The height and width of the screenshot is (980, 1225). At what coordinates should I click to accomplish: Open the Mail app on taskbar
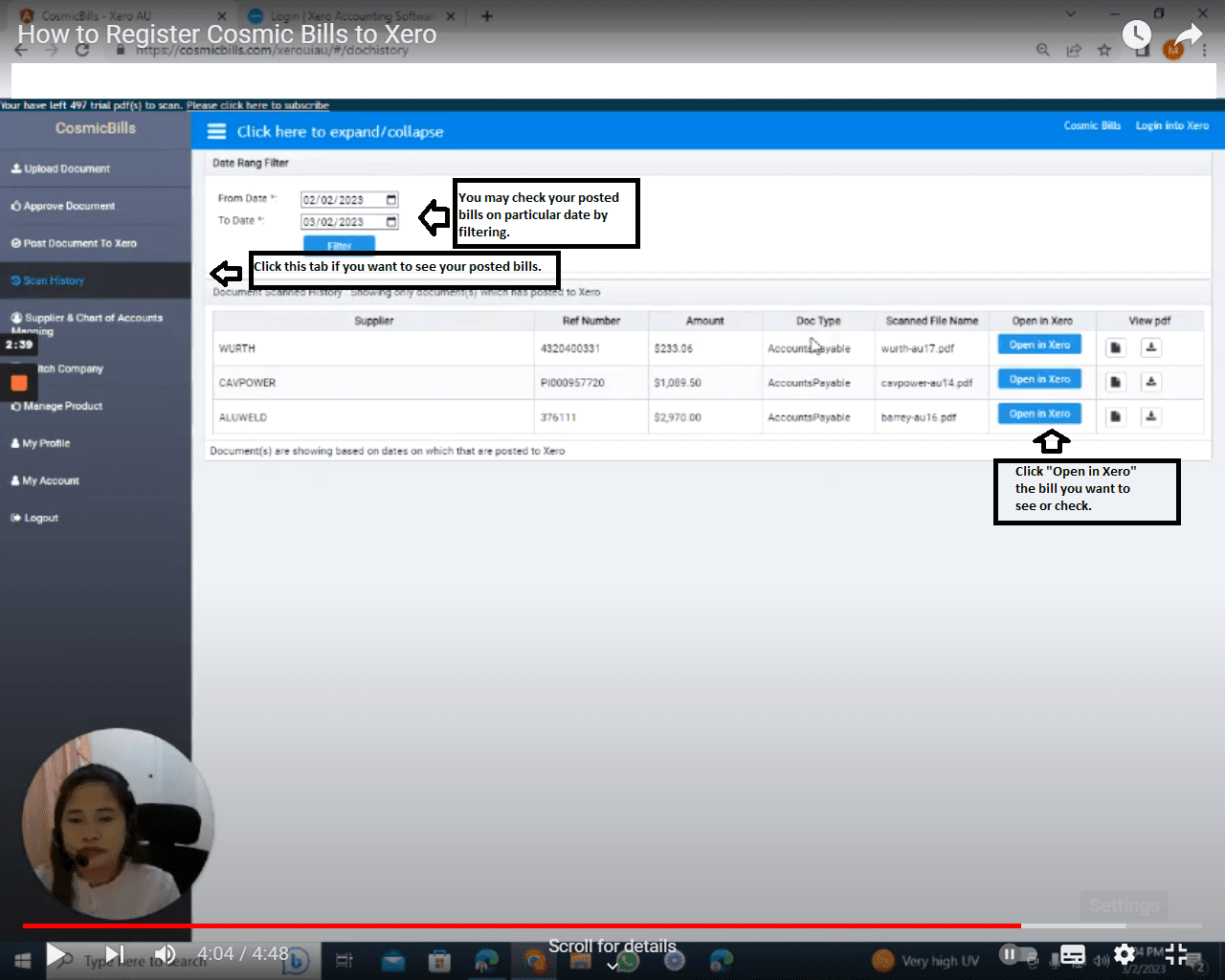point(393,960)
